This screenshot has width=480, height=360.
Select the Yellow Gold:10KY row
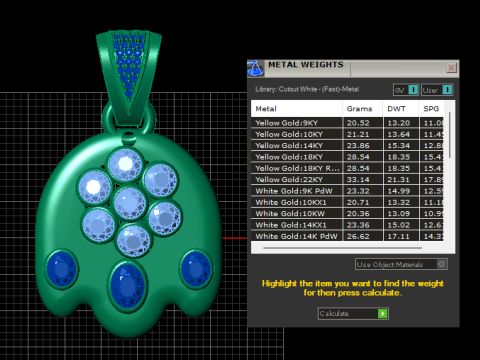pos(347,134)
